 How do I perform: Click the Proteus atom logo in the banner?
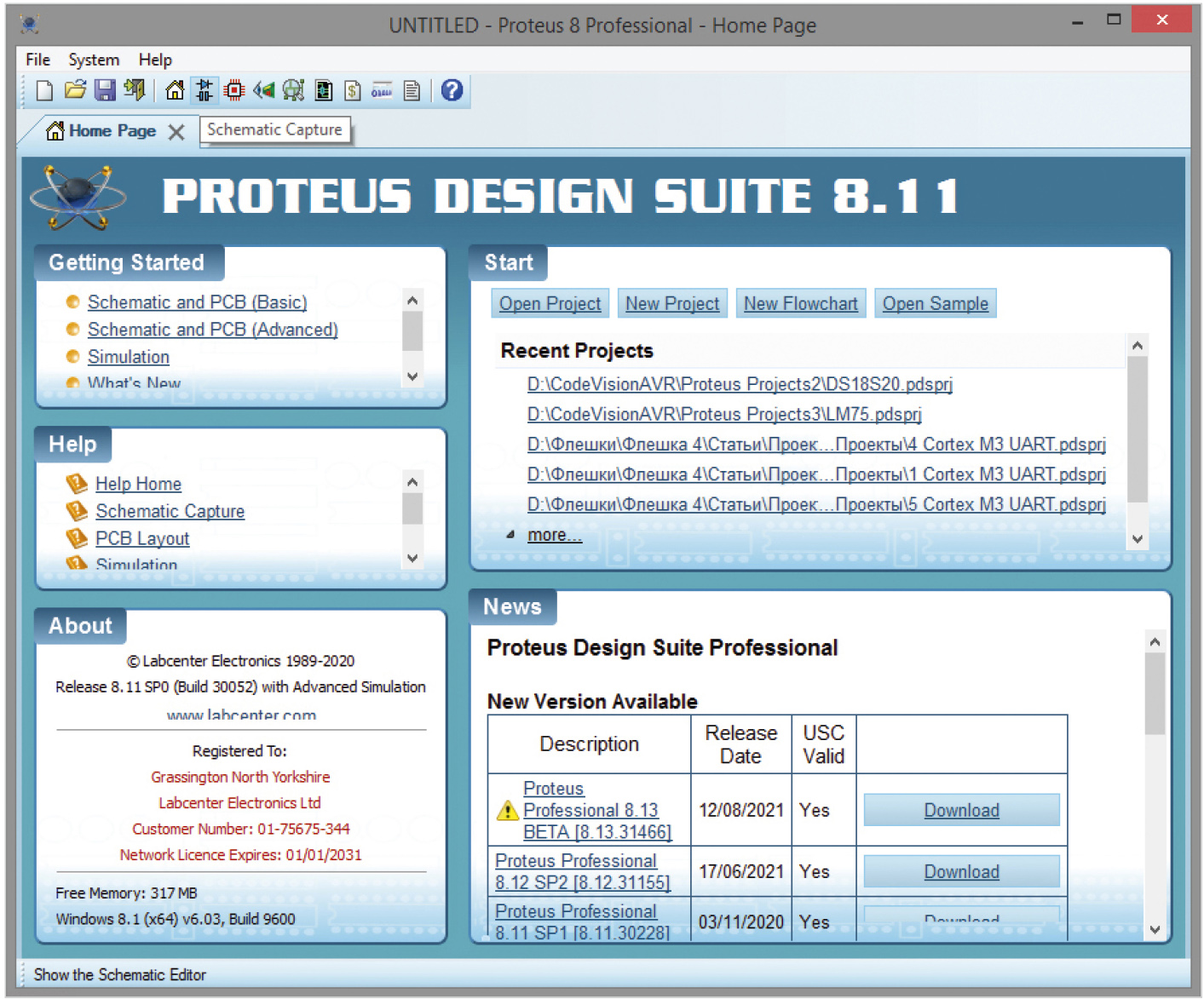78,197
